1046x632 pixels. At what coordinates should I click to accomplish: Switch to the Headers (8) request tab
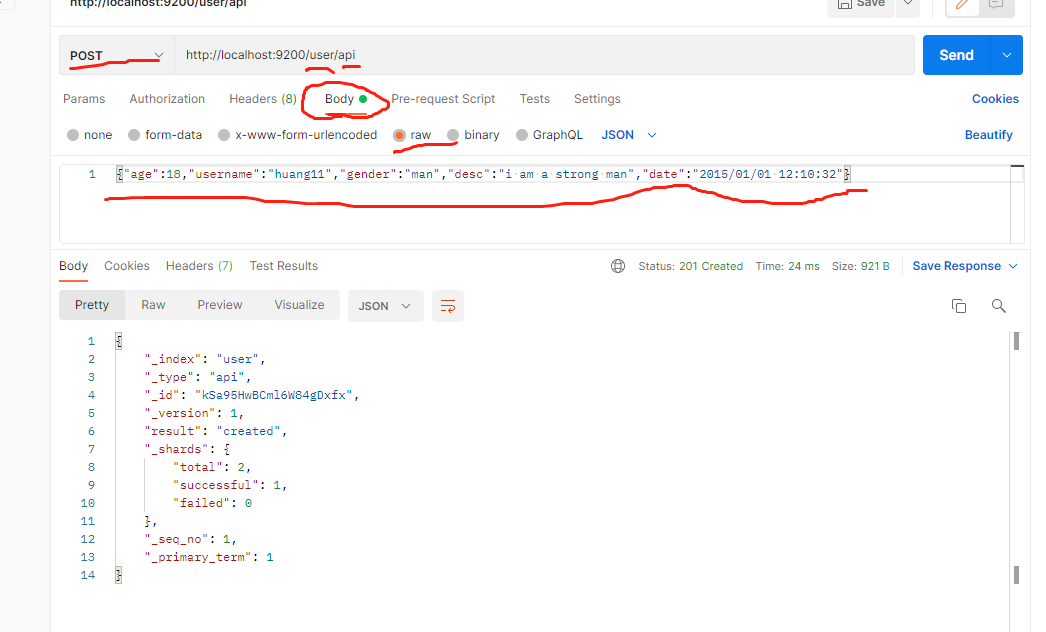click(x=262, y=99)
